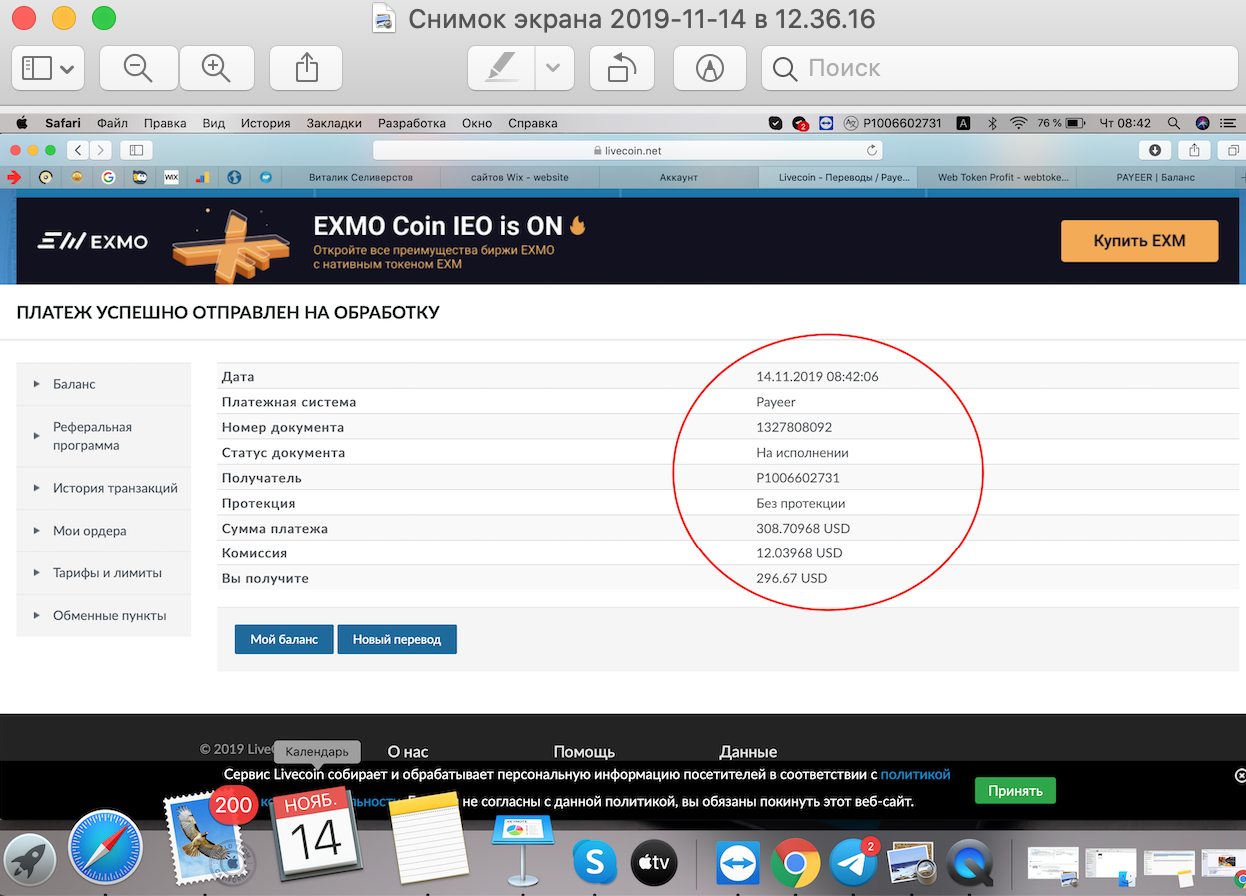Expand the Обменные пункты sidebar item

pyautogui.click(x=104, y=616)
